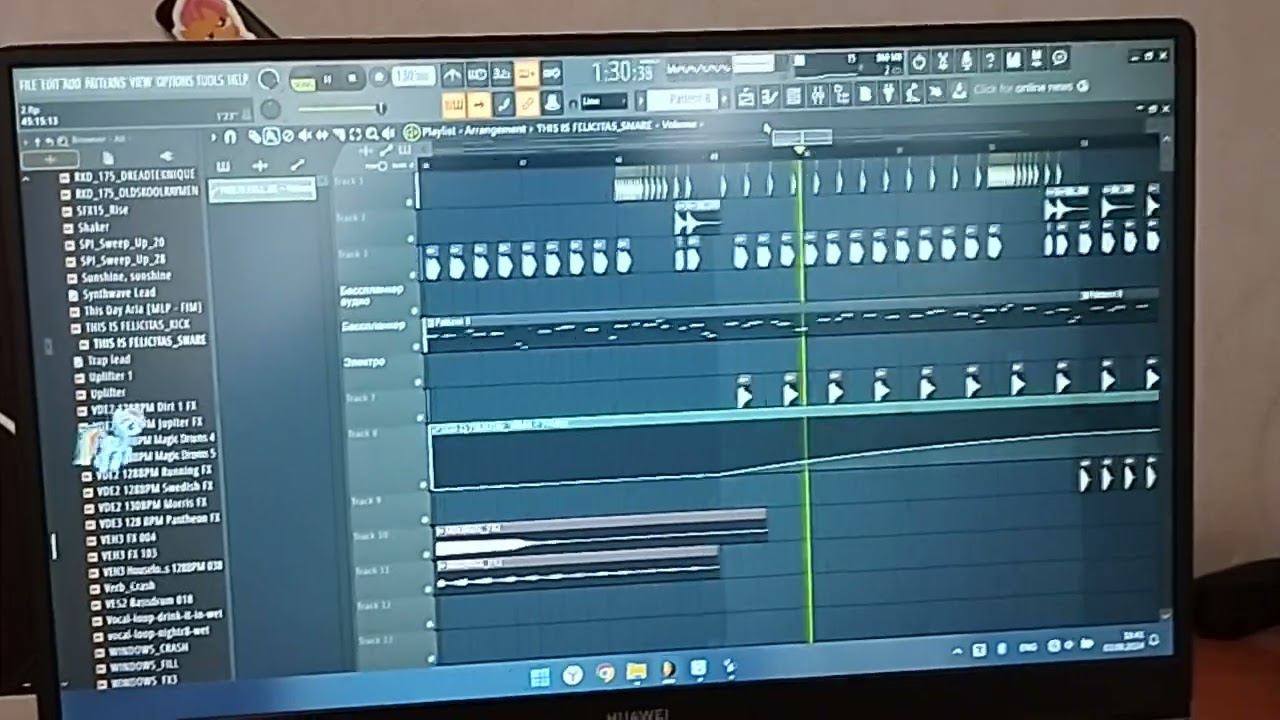Open the OPTIONS menu

(175, 81)
